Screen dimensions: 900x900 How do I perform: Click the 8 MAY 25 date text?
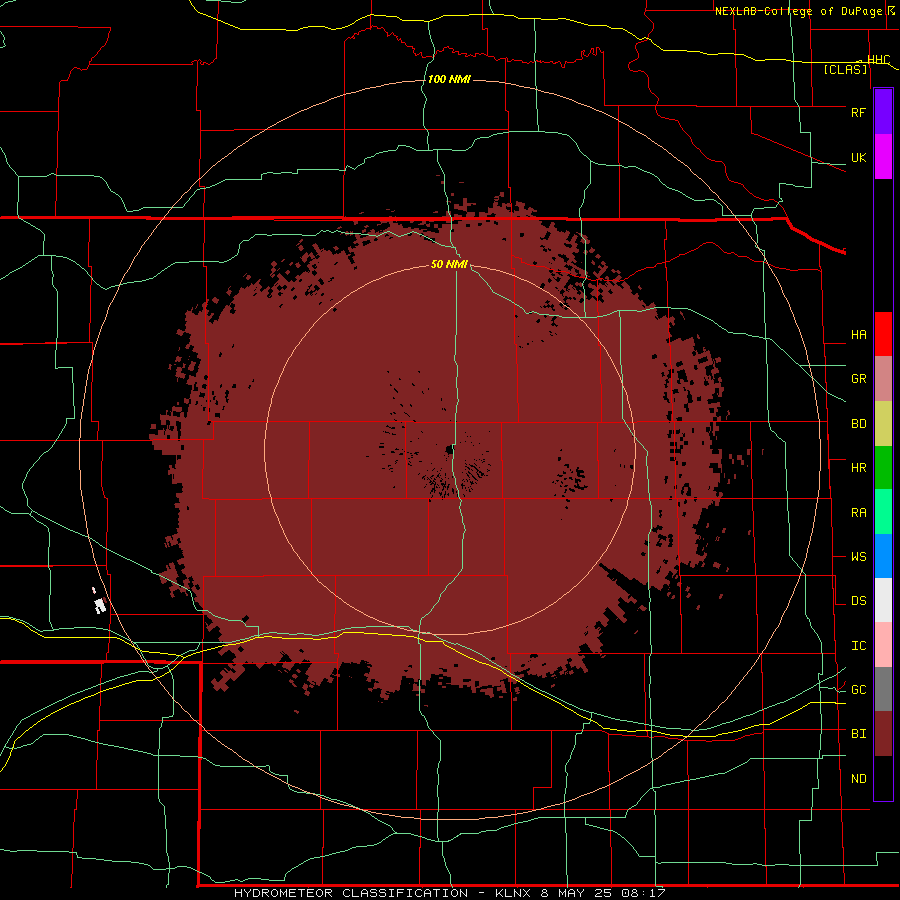point(577,893)
